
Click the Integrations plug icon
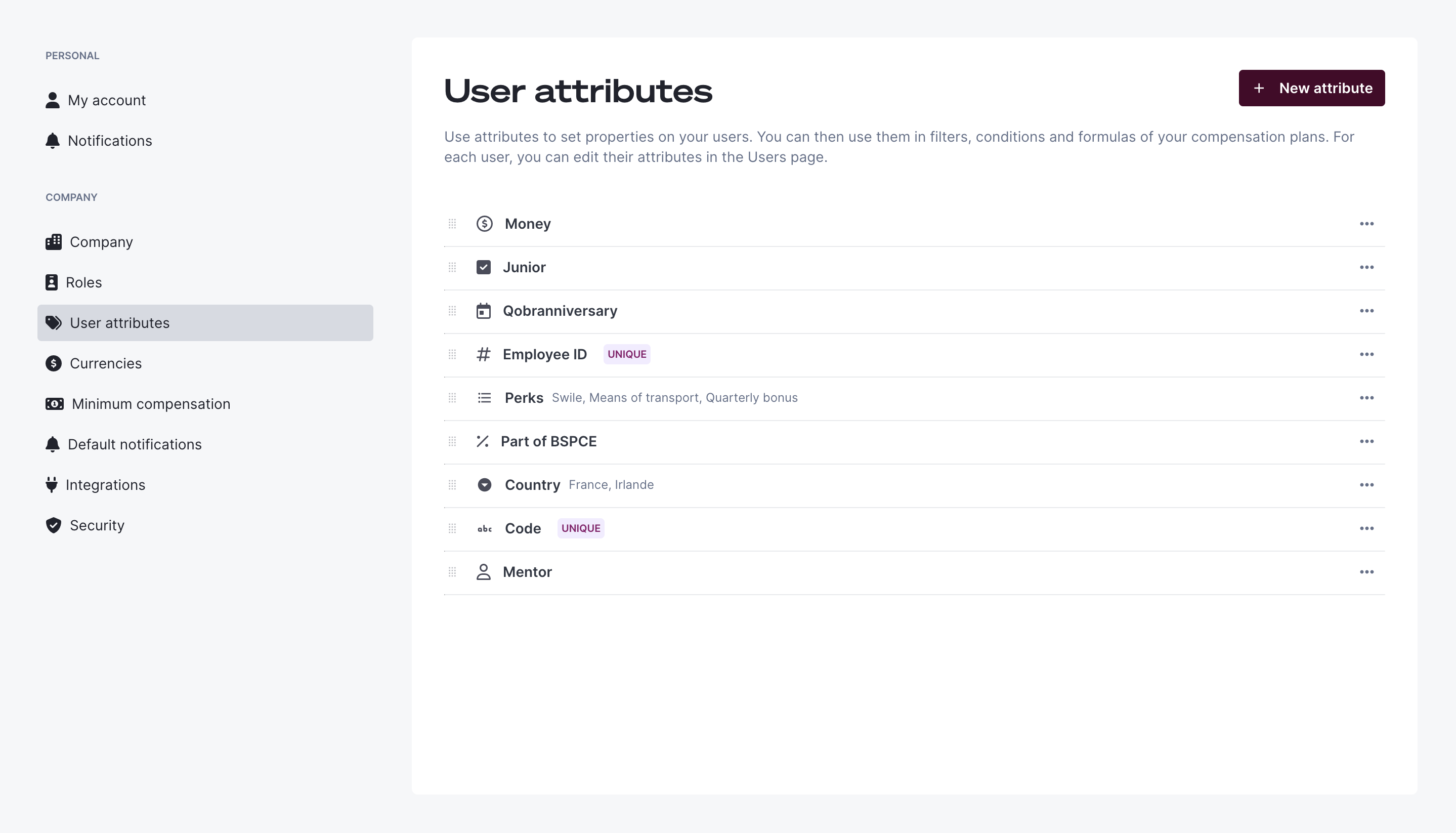pos(52,485)
